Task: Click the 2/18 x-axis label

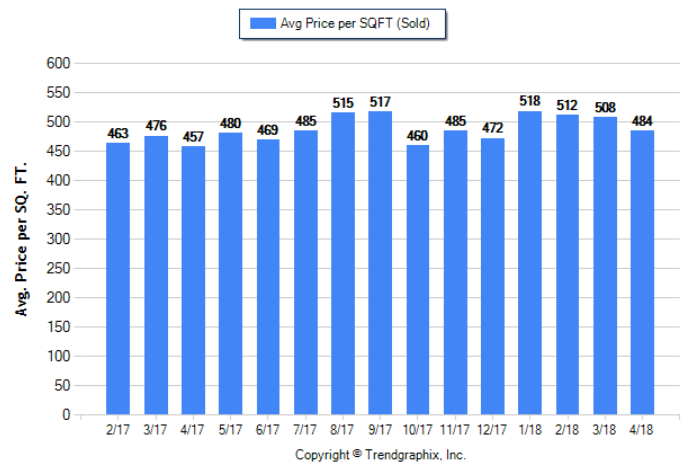Action: pyautogui.click(x=567, y=430)
